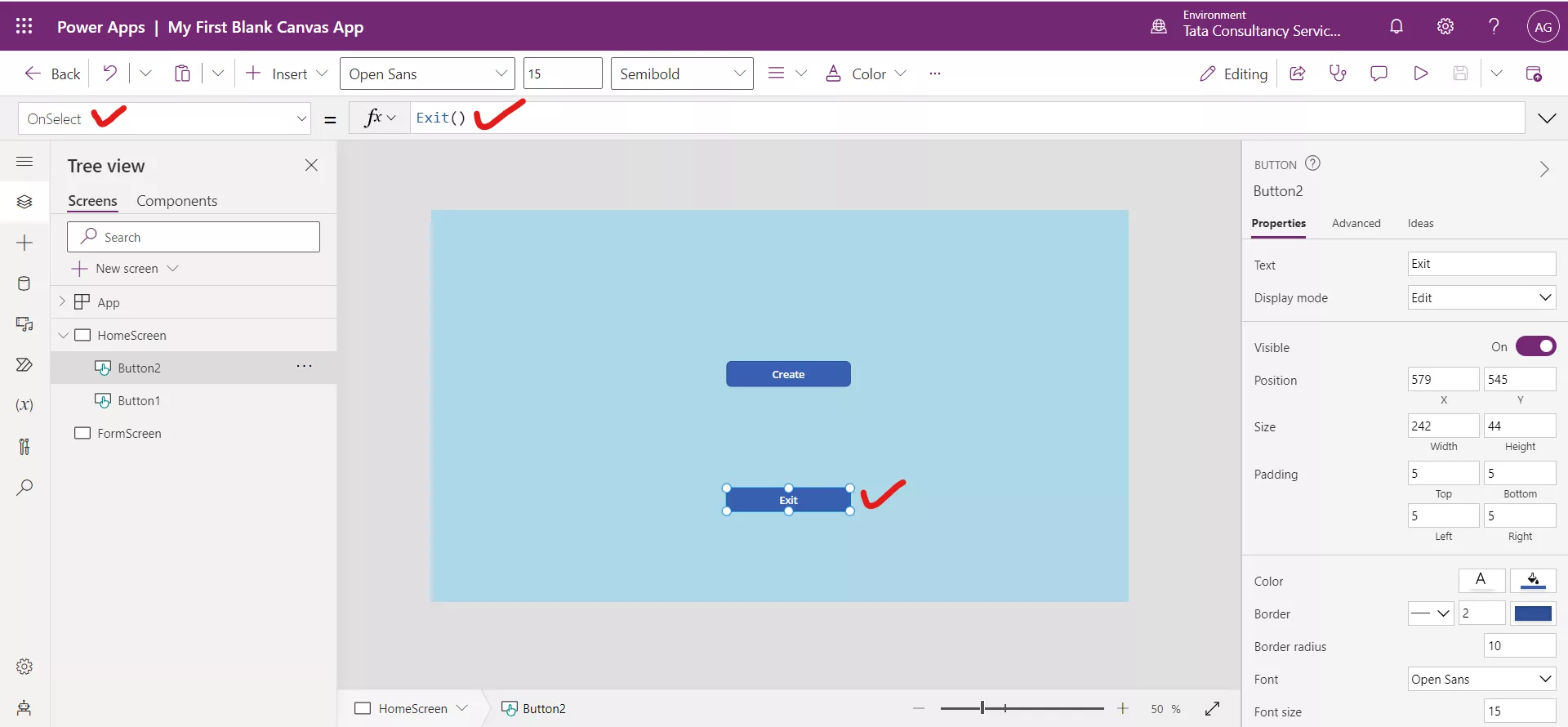Click the fill color bucket swatch
The width and height of the screenshot is (1568, 727).
point(1533,580)
